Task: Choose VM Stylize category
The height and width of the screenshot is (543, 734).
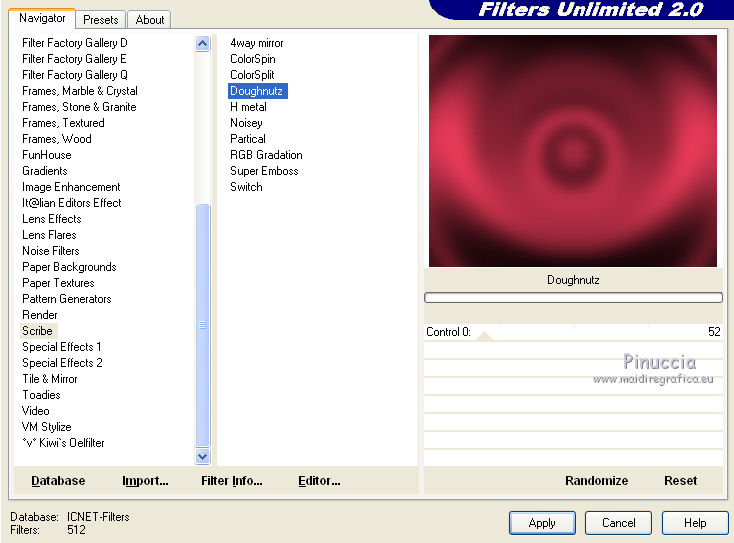Action: [x=46, y=427]
